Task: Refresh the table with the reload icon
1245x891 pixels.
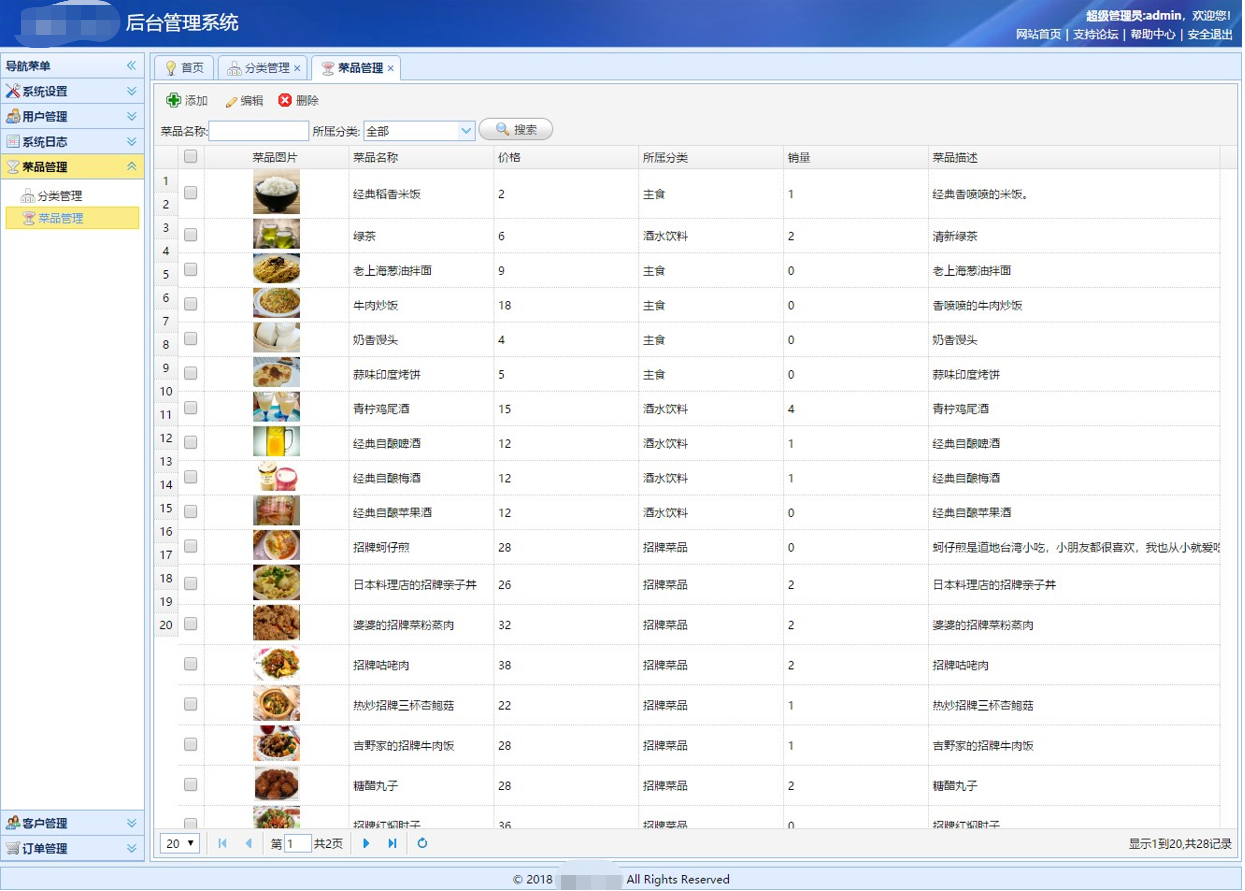Action: pos(421,844)
